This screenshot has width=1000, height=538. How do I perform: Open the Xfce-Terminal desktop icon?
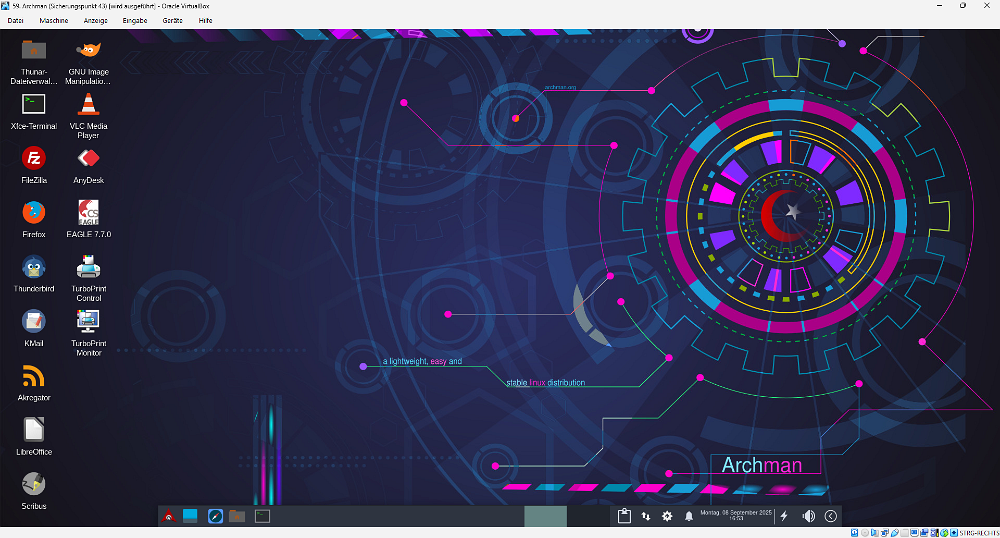point(34,104)
